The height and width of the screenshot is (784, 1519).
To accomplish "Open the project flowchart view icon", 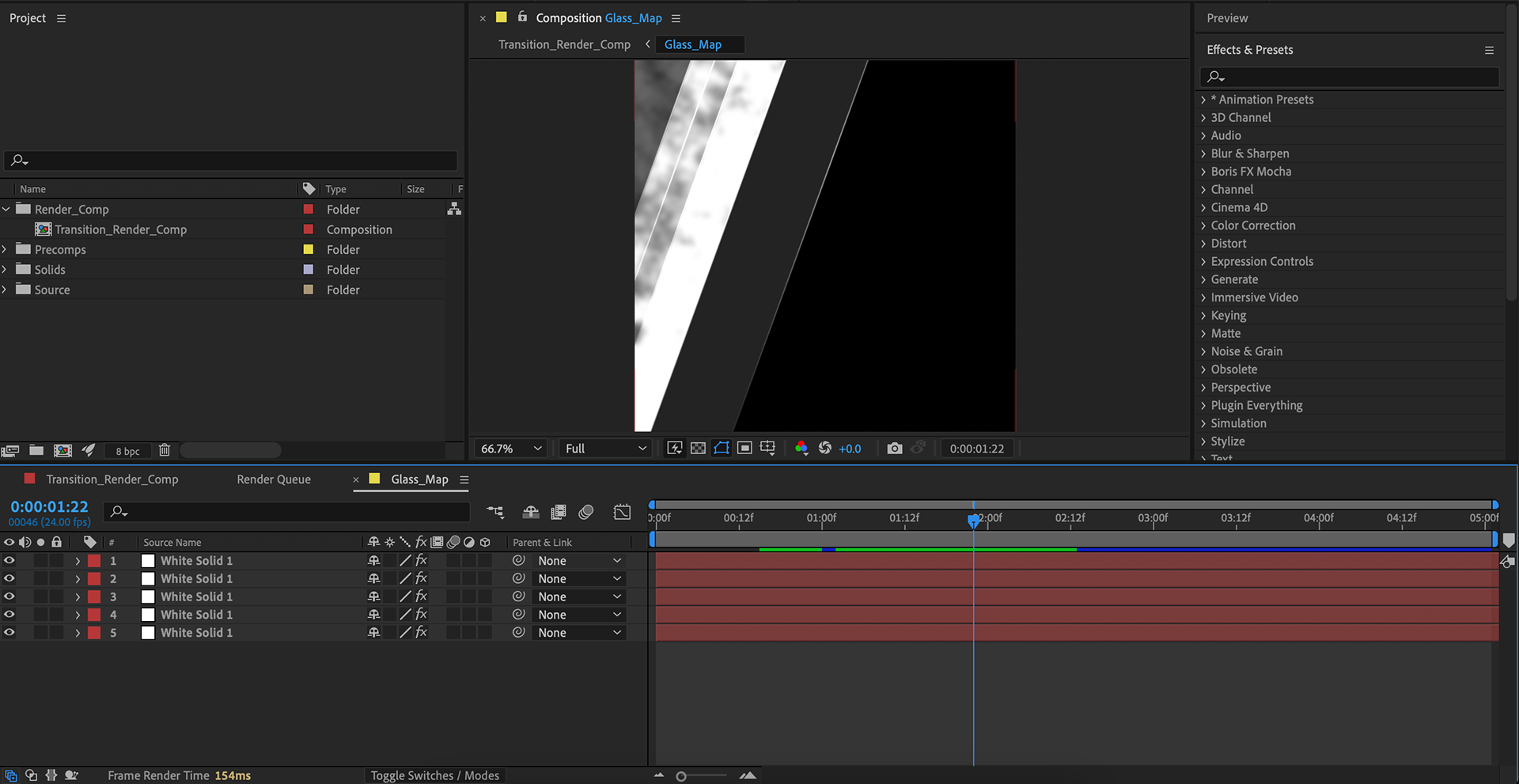I will pos(454,209).
